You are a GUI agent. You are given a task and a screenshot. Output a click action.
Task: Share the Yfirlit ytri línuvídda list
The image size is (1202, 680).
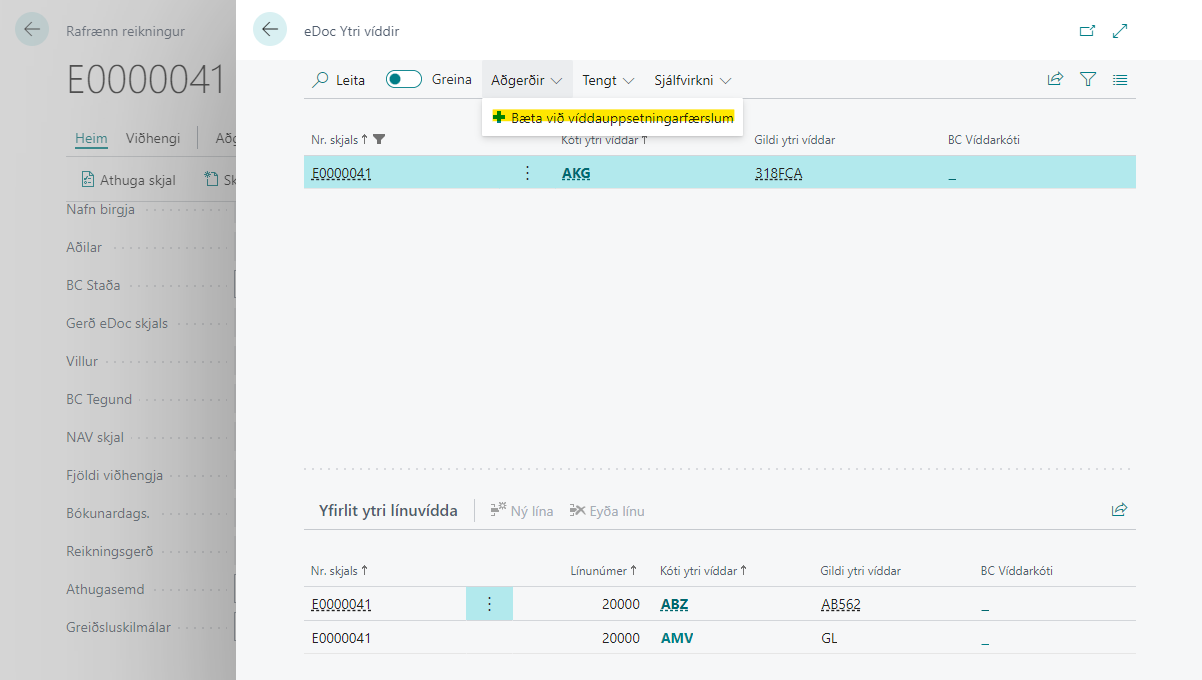click(x=1119, y=510)
